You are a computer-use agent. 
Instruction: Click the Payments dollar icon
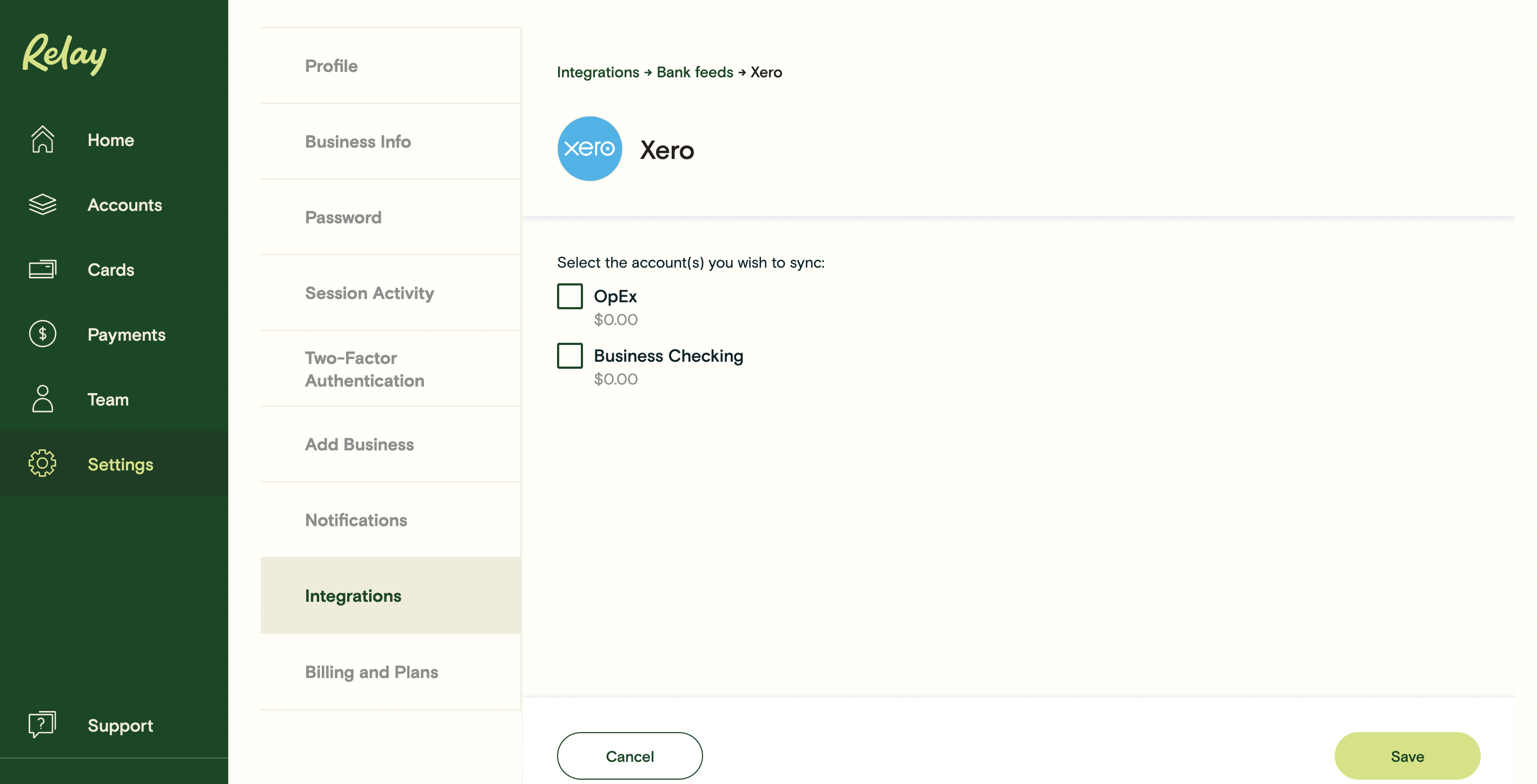[x=42, y=334]
